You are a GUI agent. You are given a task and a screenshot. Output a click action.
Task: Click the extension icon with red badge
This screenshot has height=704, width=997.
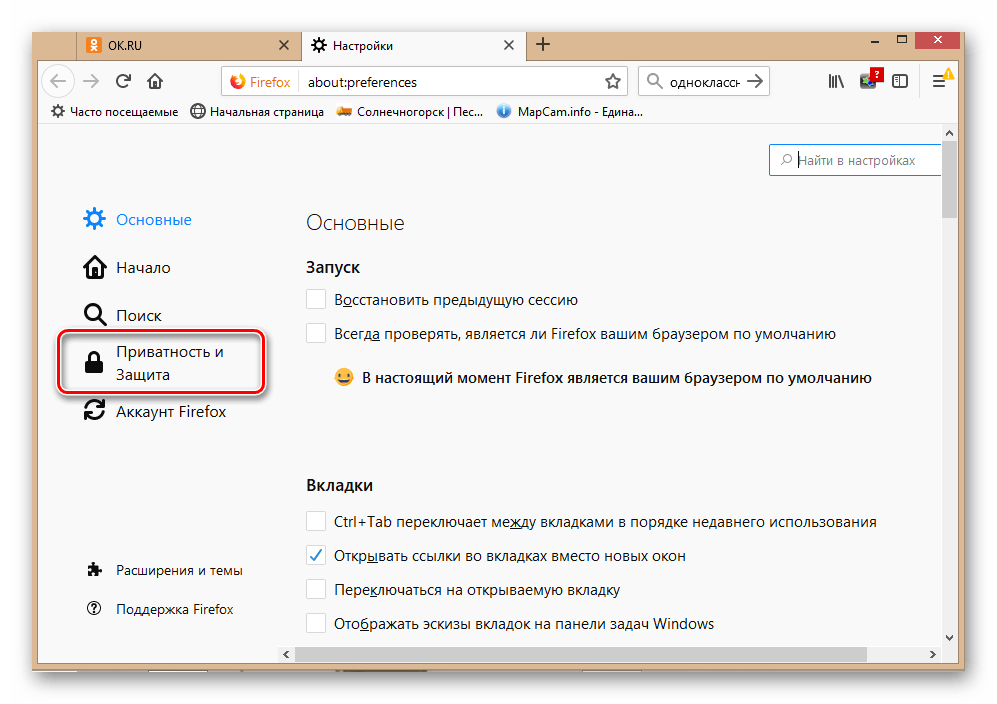[869, 82]
